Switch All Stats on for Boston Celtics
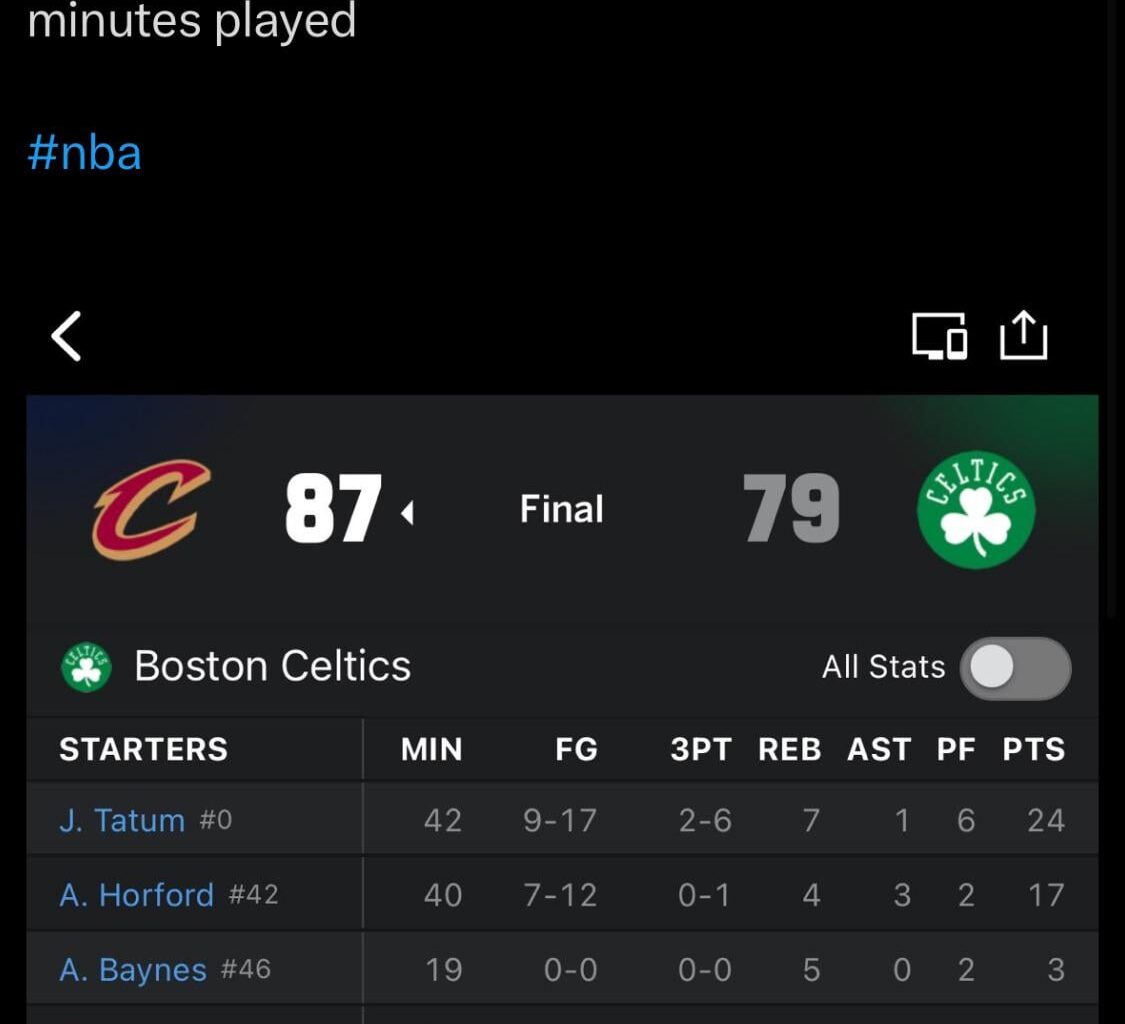Viewport: 1125px width, 1024px height. click(x=1016, y=668)
